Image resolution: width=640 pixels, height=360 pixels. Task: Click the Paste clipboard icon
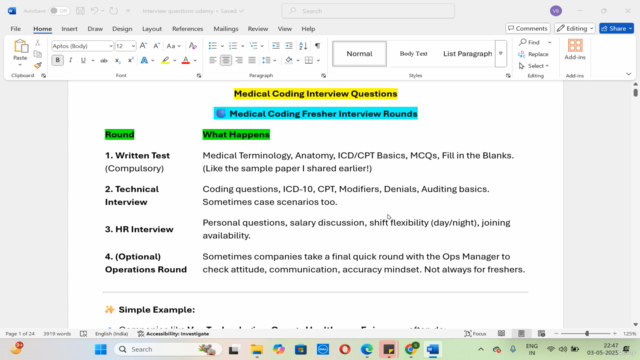point(20,46)
